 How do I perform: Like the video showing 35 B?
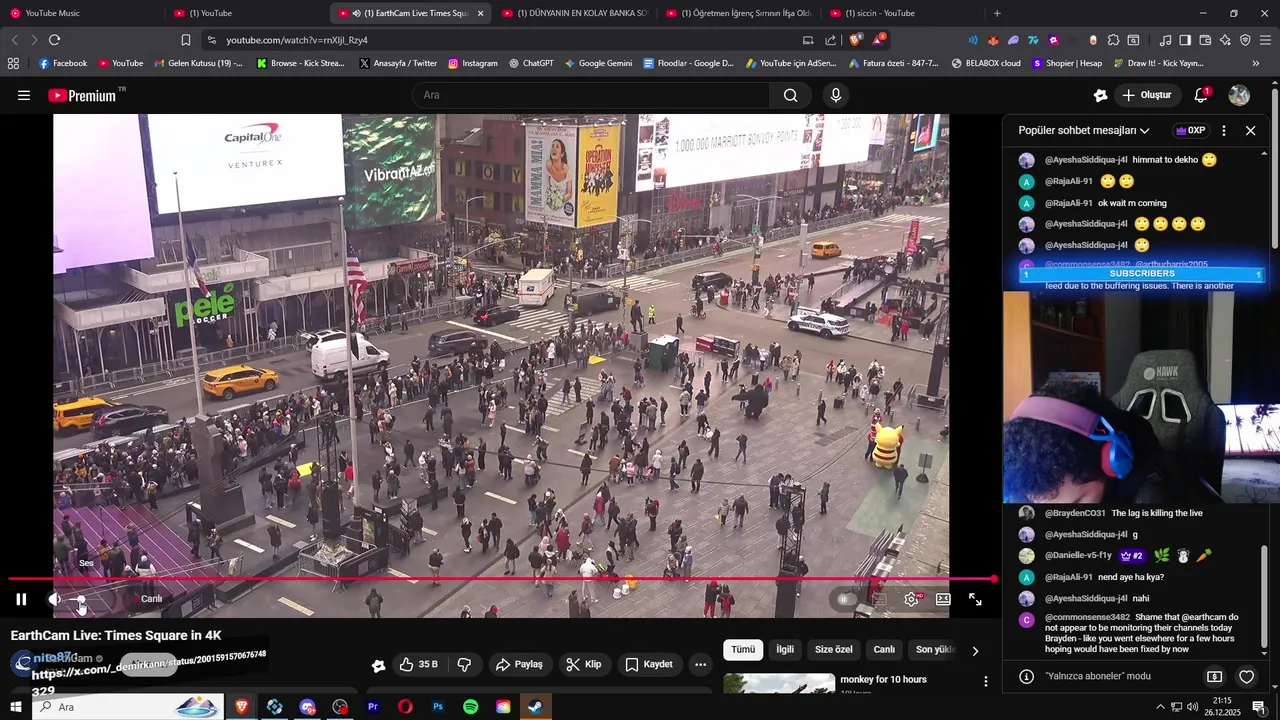click(418, 664)
